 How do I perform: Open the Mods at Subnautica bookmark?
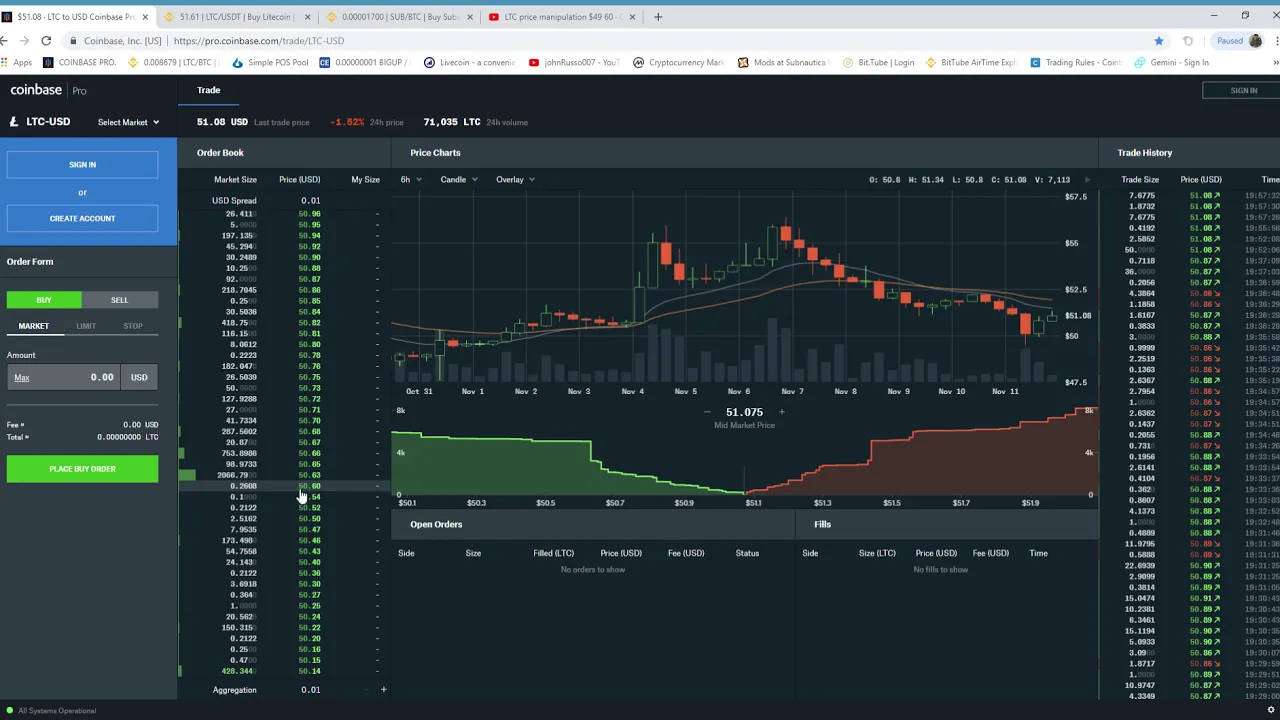tap(783, 62)
